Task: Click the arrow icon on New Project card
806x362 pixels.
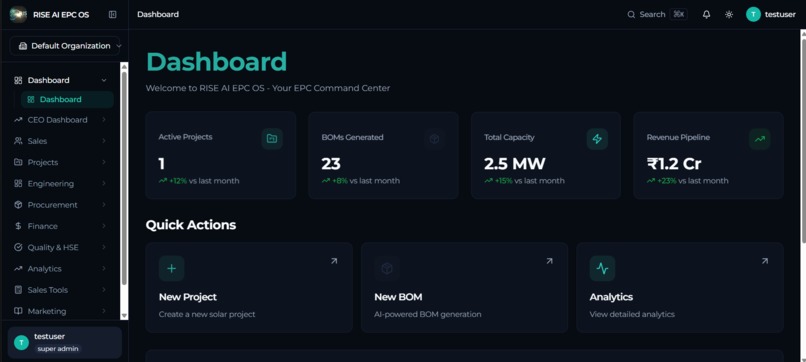Action: click(334, 261)
